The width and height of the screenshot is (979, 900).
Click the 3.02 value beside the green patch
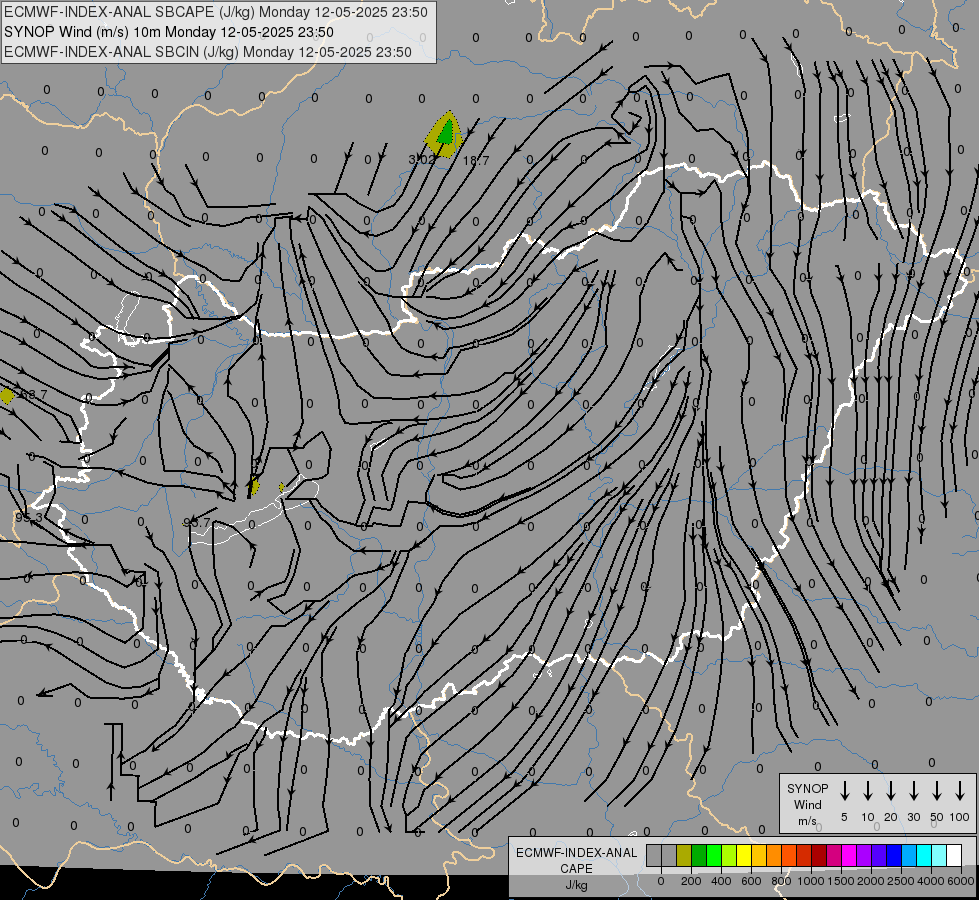click(x=421, y=160)
